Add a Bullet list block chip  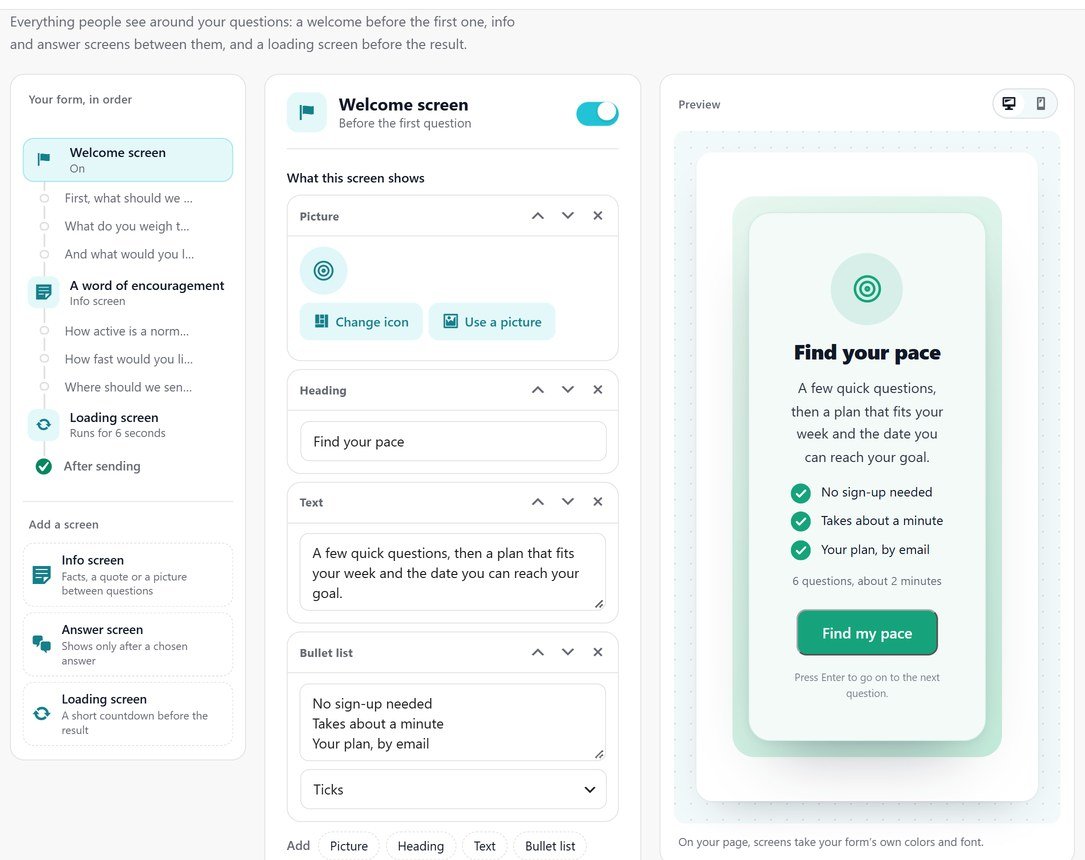point(550,846)
